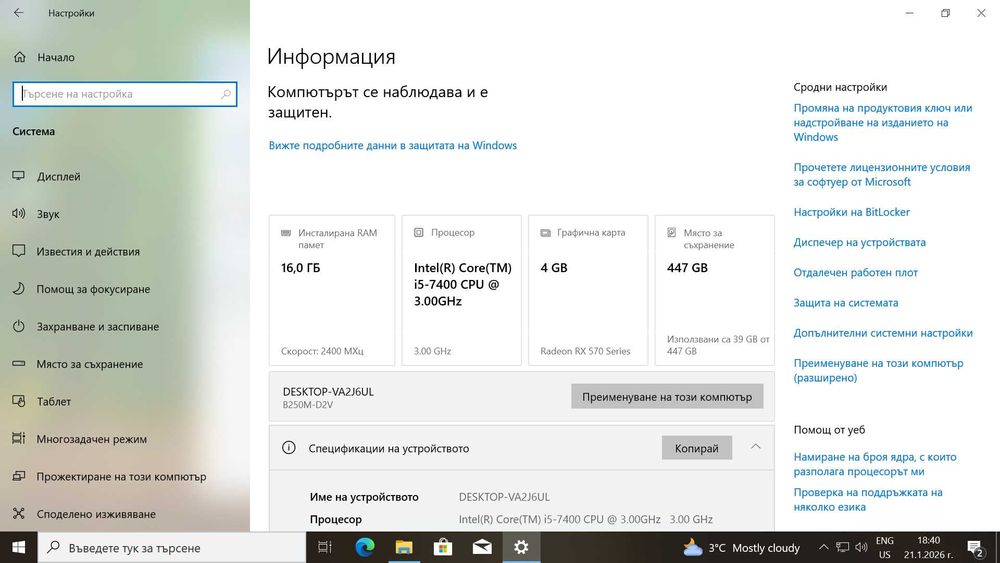
Task: Launch Microsoft Edge from the taskbar
Action: click(x=365, y=547)
